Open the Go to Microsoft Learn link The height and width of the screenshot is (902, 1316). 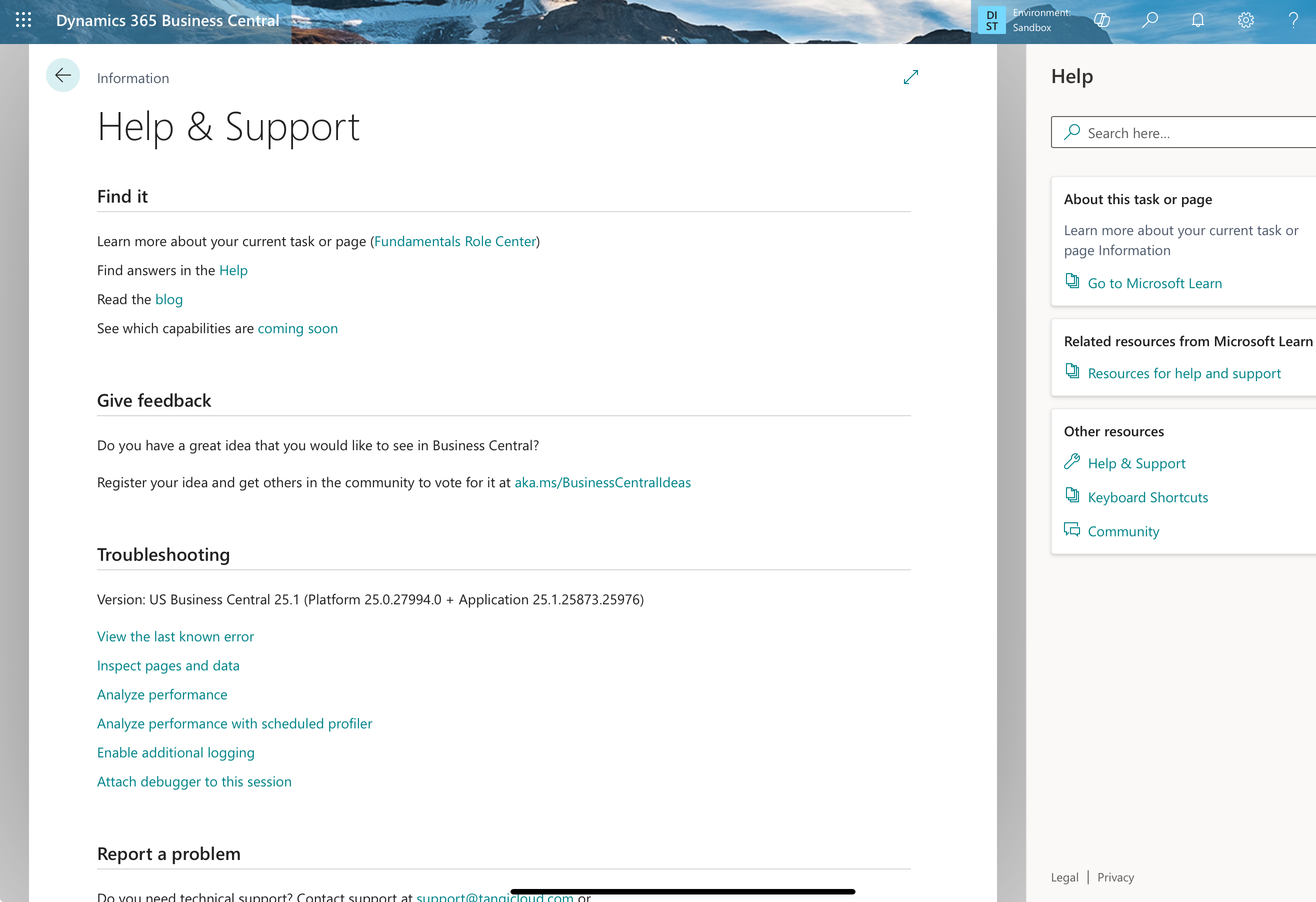click(1154, 283)
